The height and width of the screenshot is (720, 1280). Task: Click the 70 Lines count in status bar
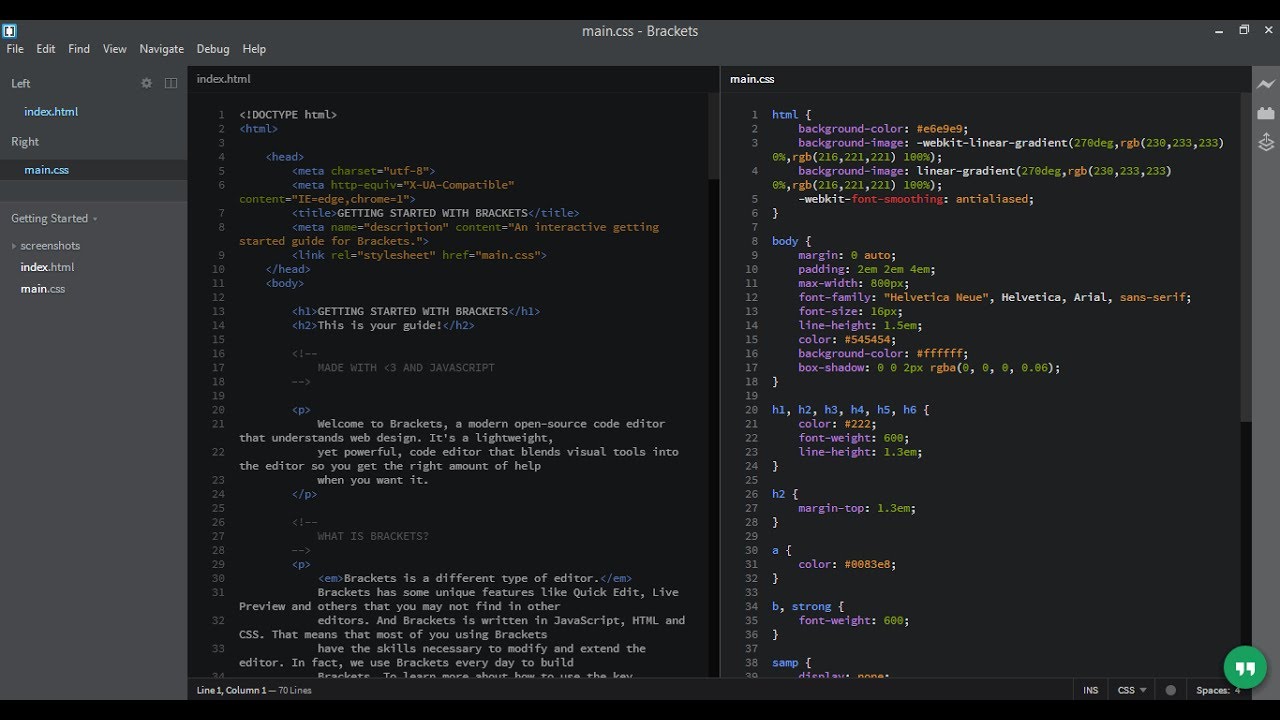[294, 690]
